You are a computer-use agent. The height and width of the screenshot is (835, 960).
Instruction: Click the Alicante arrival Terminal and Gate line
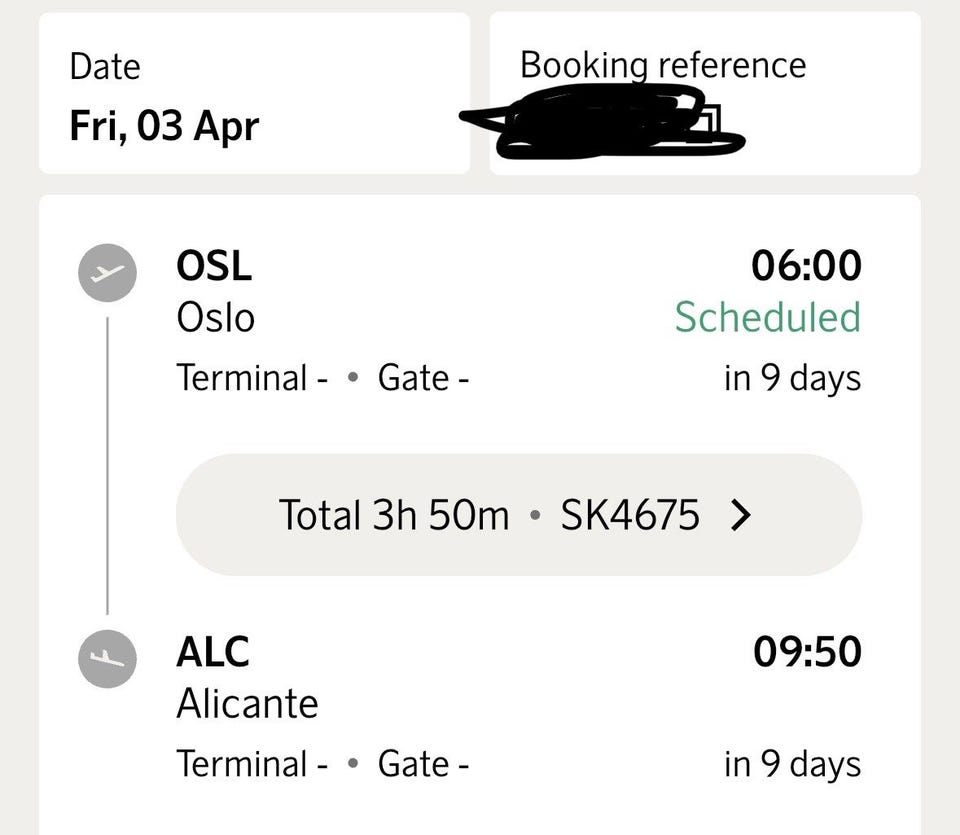point(323,764)
